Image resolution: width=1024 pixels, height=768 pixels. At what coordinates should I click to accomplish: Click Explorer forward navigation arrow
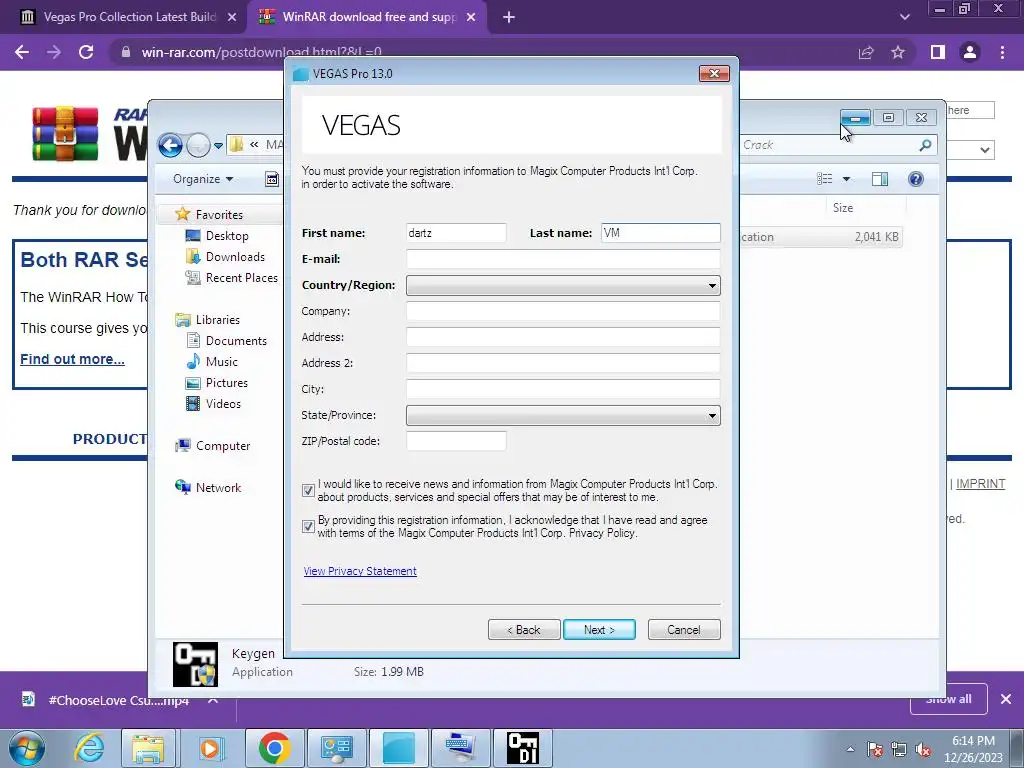198,145
